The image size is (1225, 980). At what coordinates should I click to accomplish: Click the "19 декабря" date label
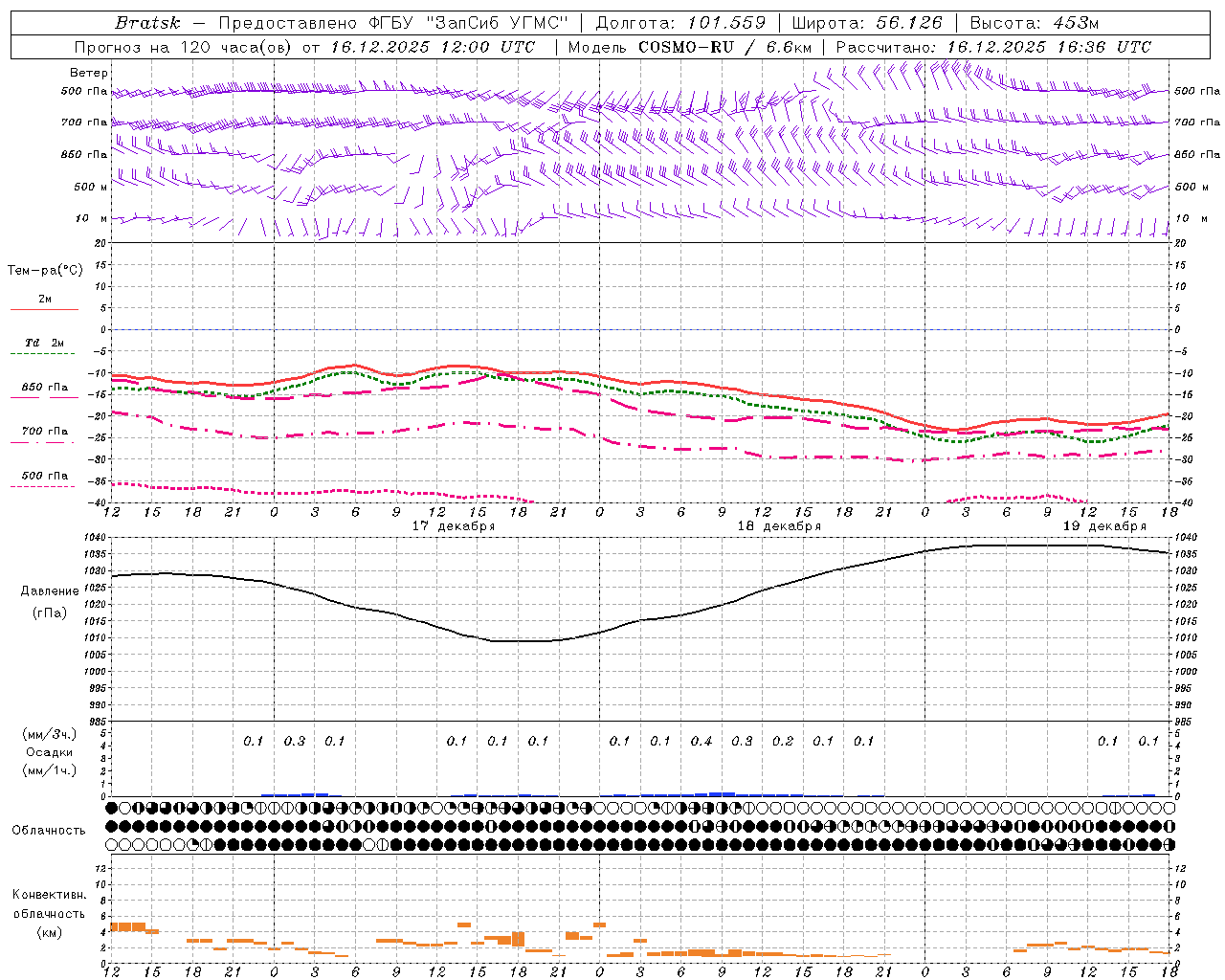1104,526
